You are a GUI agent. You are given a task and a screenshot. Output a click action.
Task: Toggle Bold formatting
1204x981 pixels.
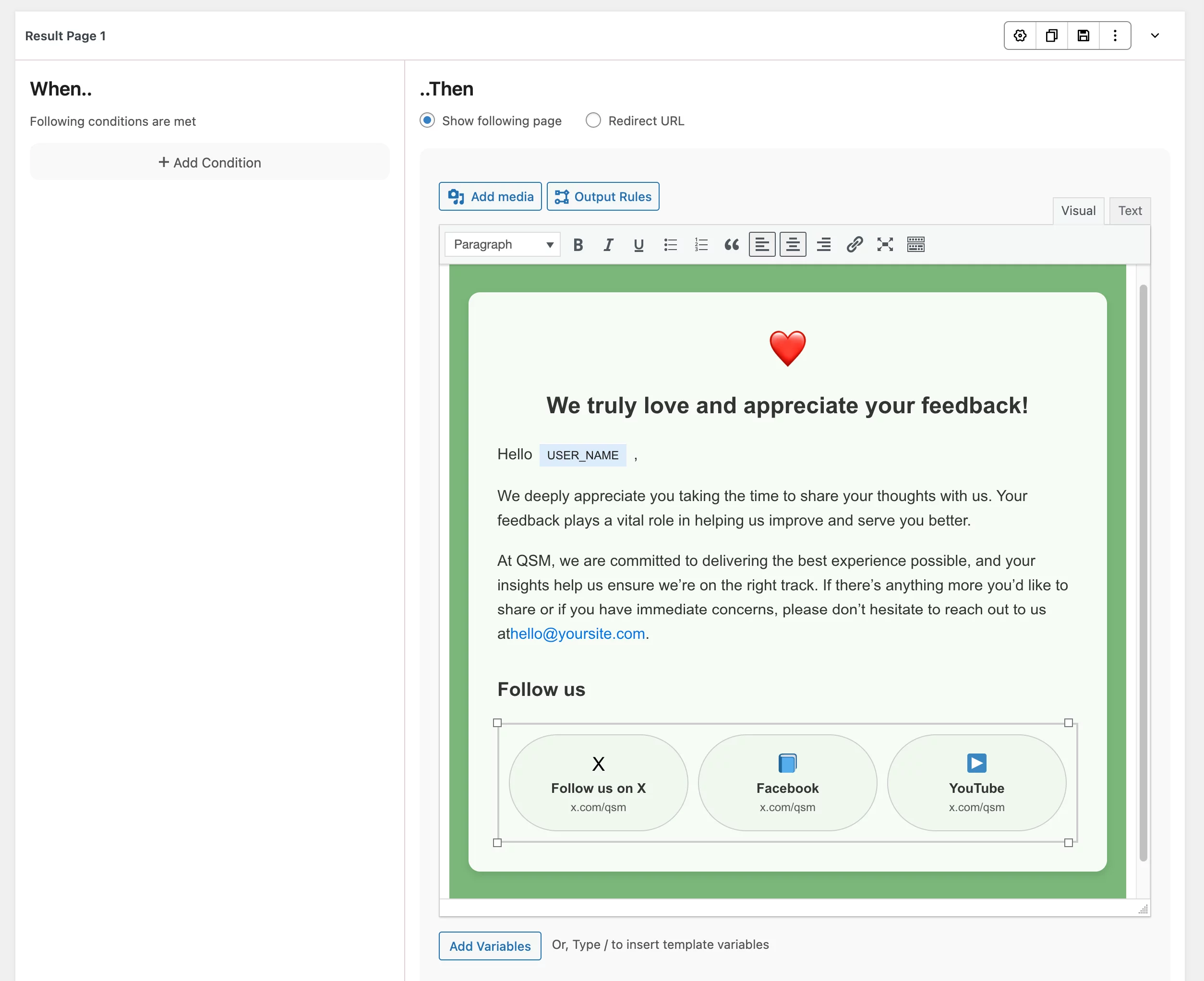(x=578, y=244)
